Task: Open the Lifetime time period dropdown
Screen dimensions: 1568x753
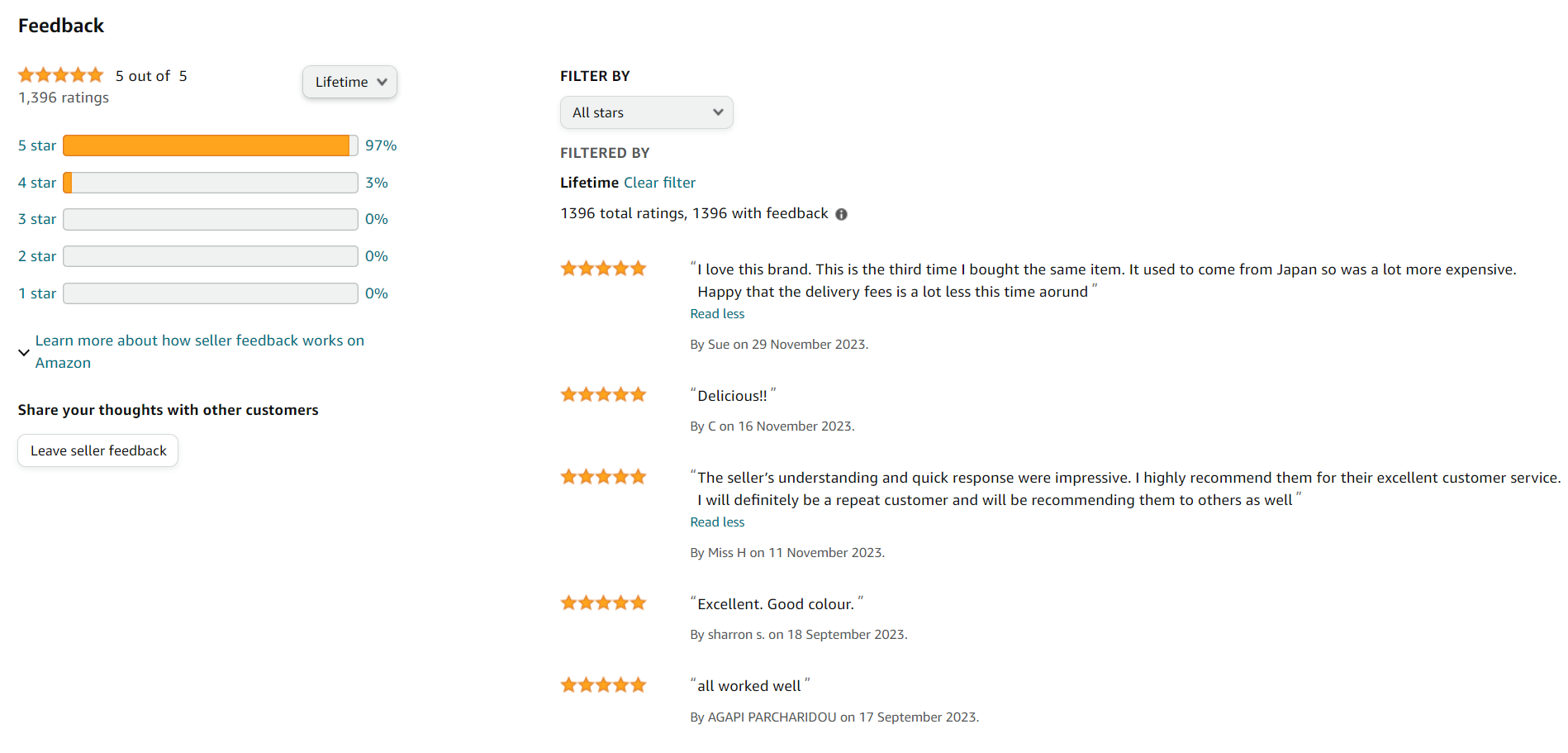Action: [349, 82]
